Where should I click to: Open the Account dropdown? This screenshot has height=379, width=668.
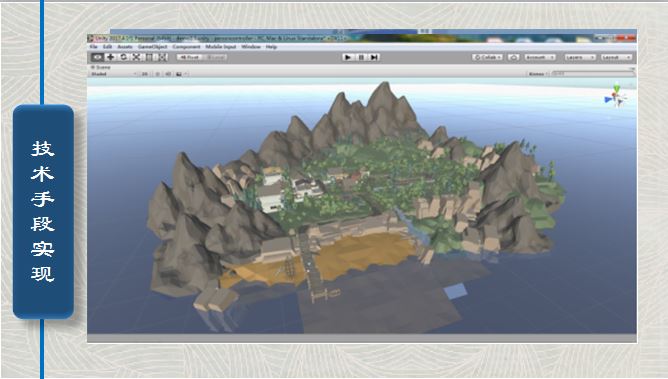(540, 57)
